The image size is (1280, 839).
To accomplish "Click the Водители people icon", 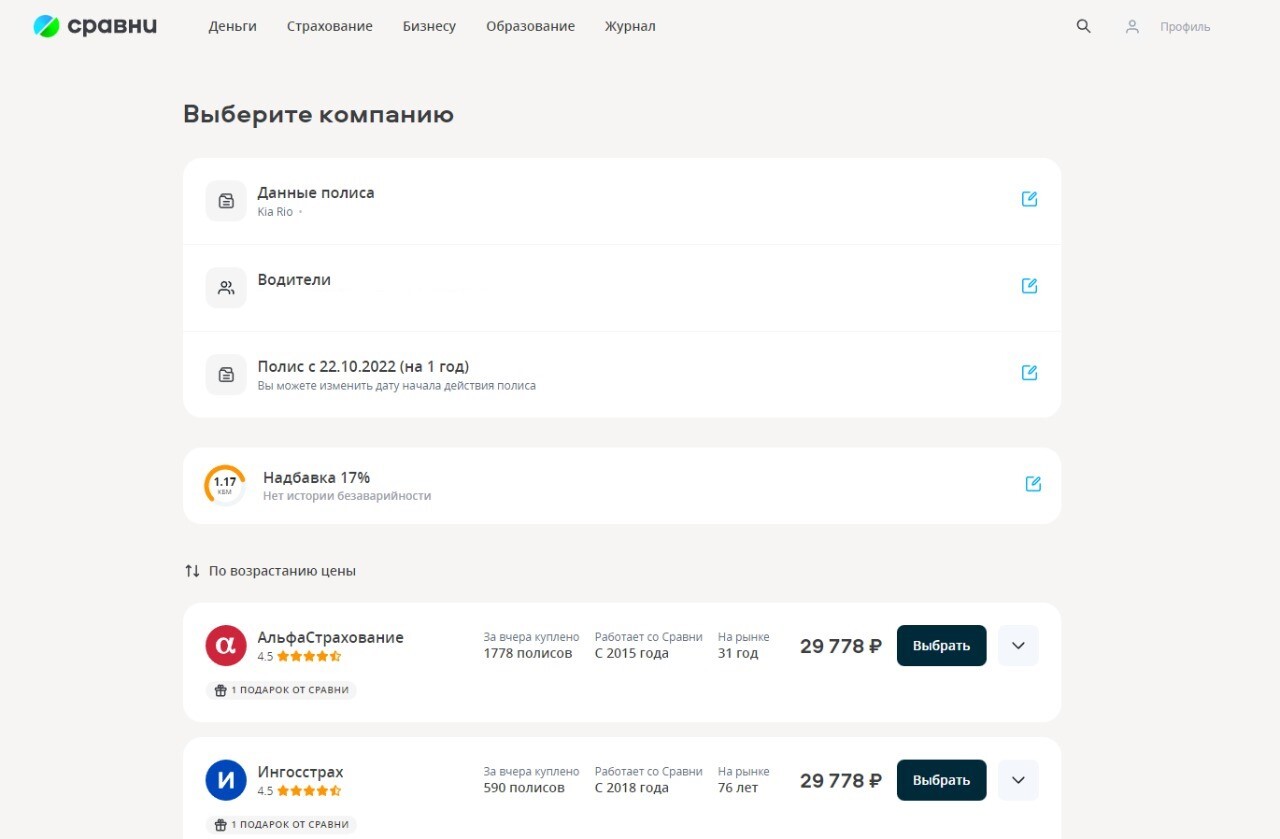I will (x=226, y=288).
